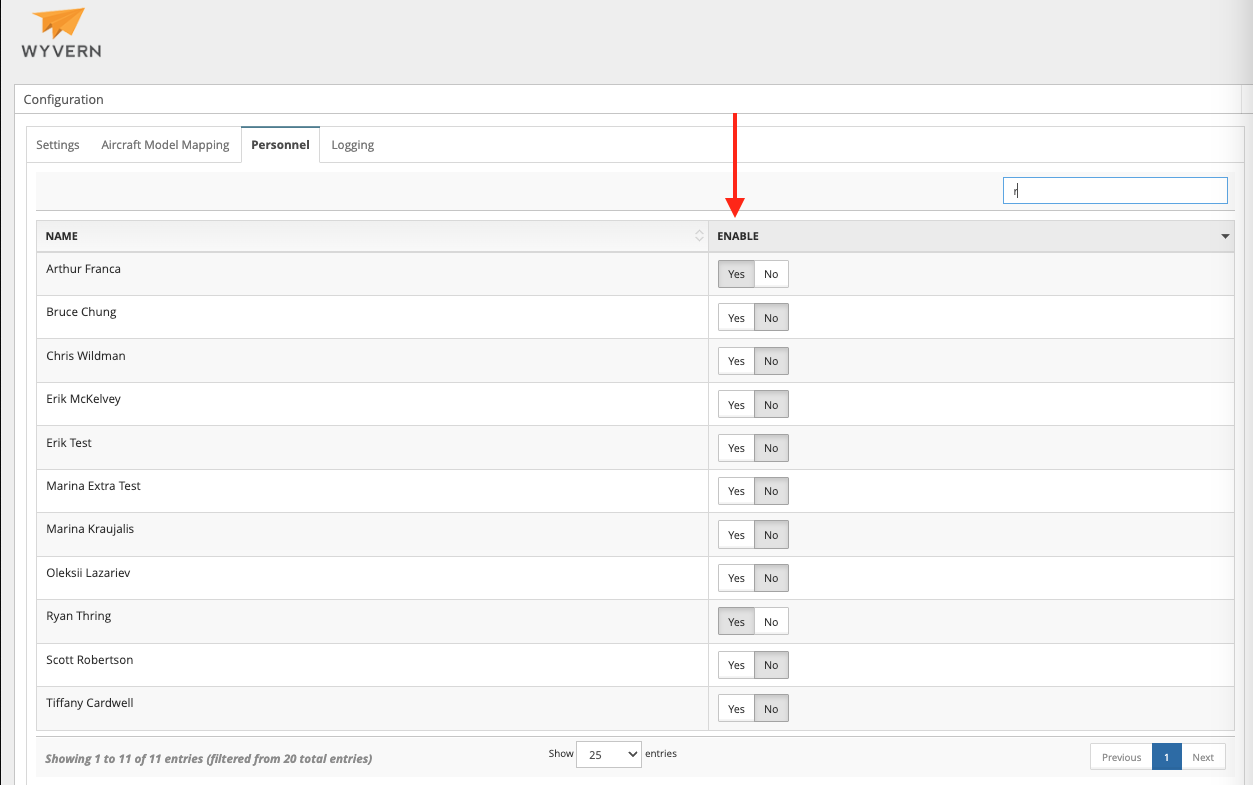Screen dimensions: 1253x785
Task: Click page 1 in pagination
Action: click(x=1166, y=757)
